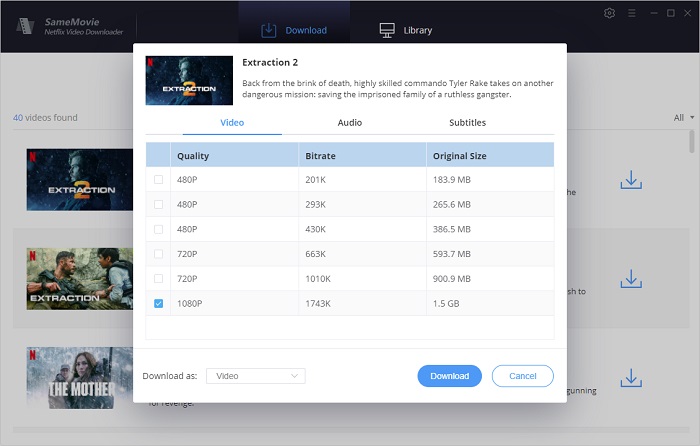The image size is (700, 446).
Task: Check the 480P 293K quality checkbox
Action: pyautogui.click(x=158, y=204)
